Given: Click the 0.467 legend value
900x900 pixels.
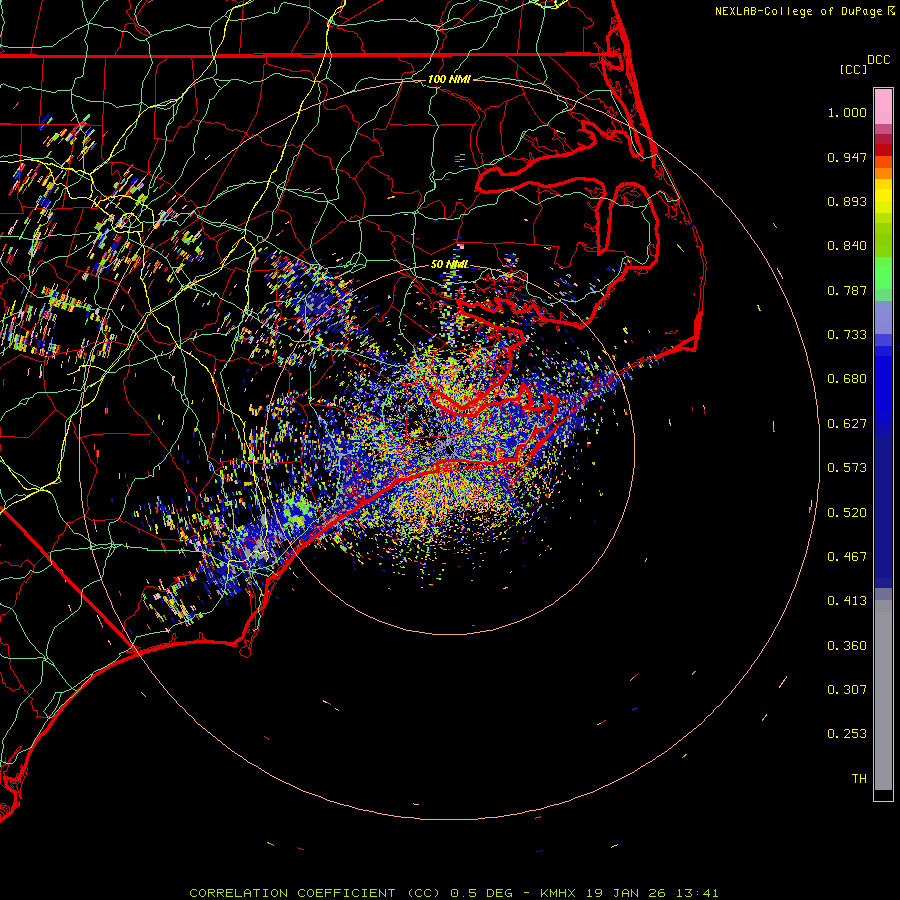Looking at the screenshot, I should point(847,557).
